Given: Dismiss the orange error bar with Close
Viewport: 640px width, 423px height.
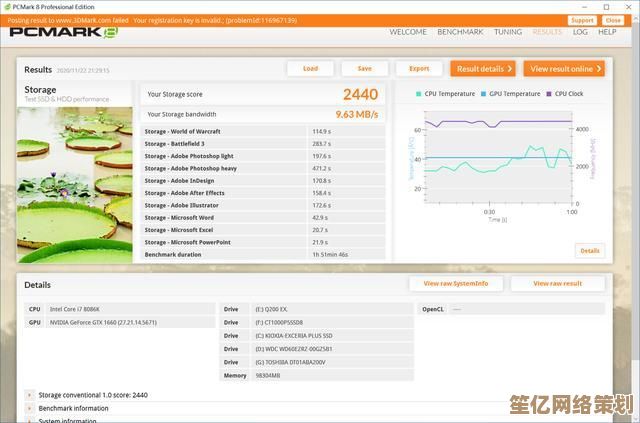Looking at the screenshot, I should (613, 20).
